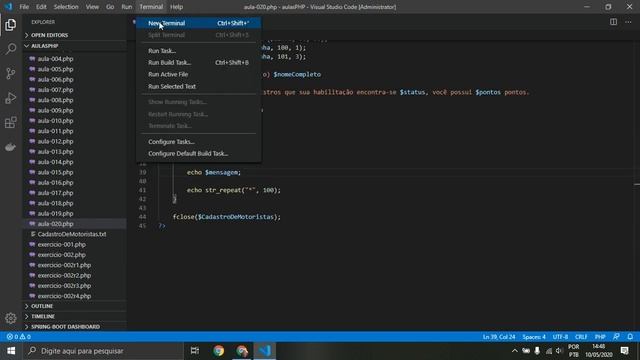Click CRLF end of line selector
Image resolution: width=640 pixels, height=360 pixels.
[x=581, y=337]
